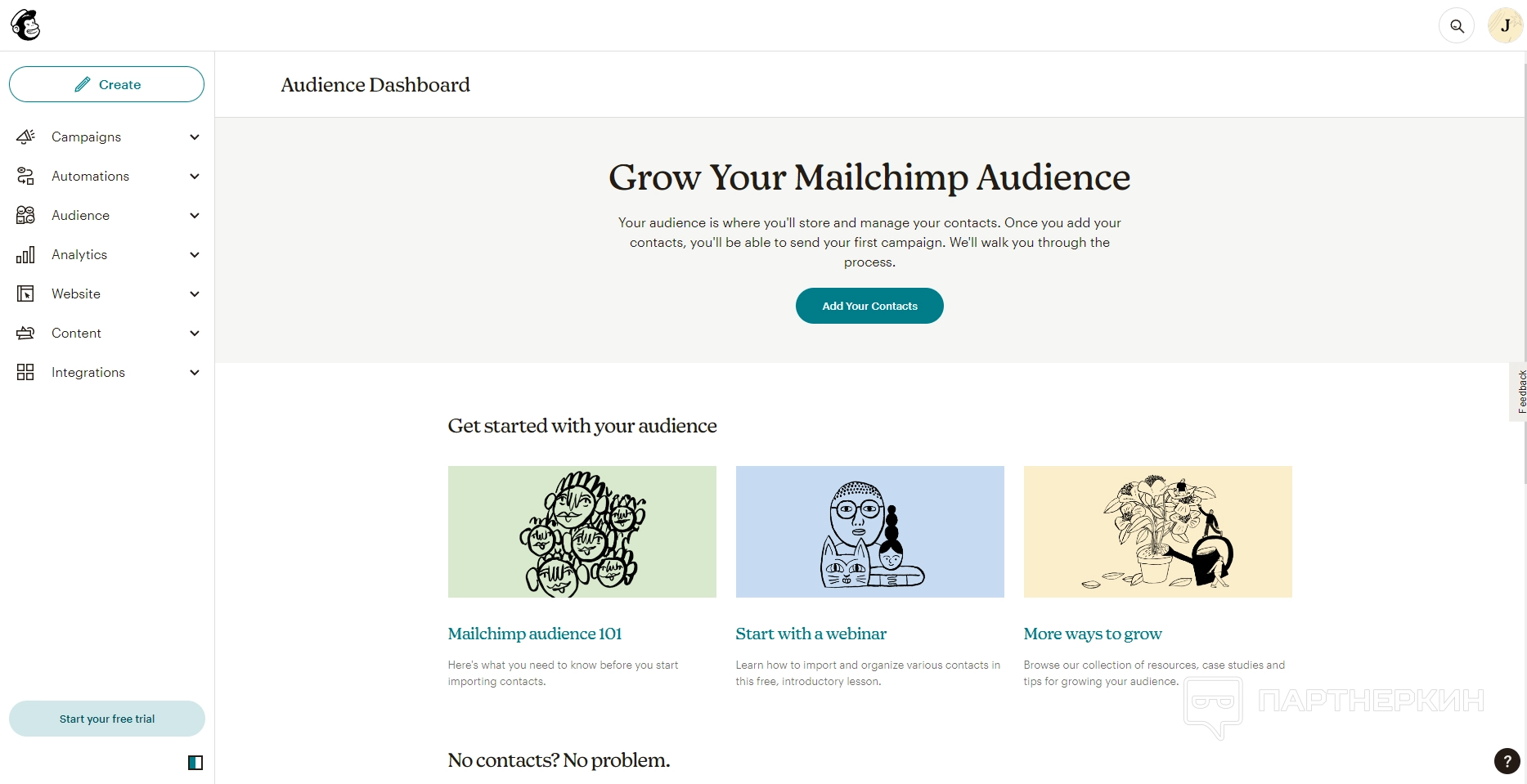Open the Mailchimp audience 101 link
This screenshot has width=1527, height=784.
click(x=535, y=634)
